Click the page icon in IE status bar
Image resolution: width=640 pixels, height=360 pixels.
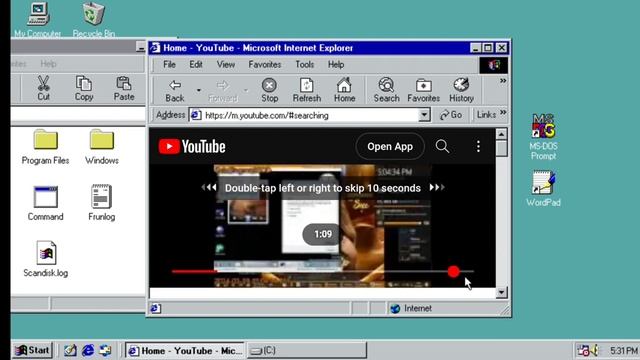coord(156,309)
